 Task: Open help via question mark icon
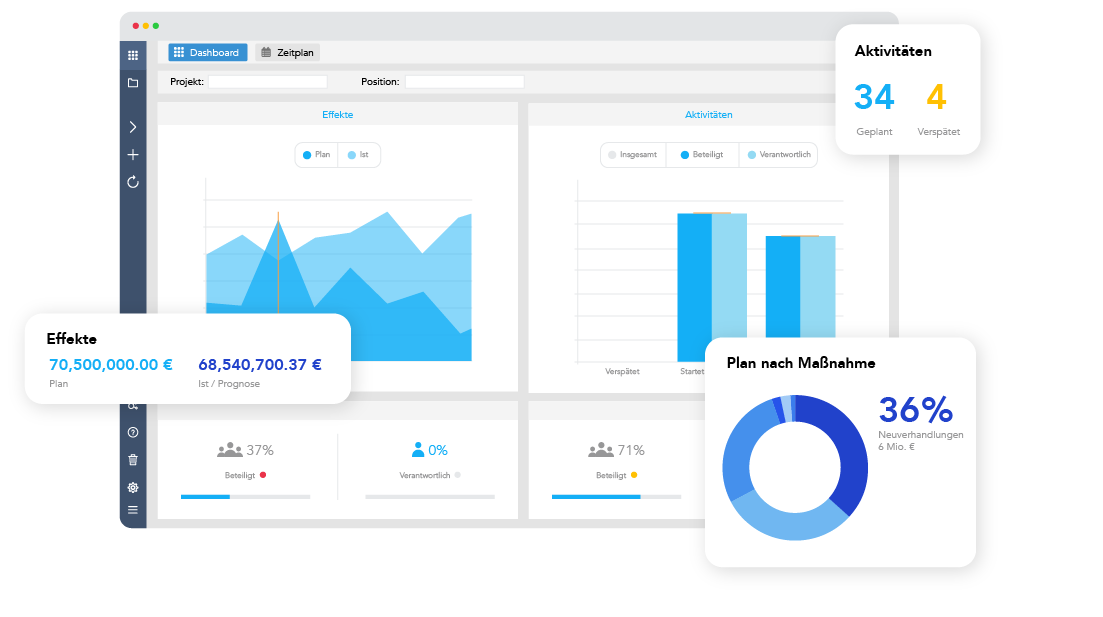133,432
